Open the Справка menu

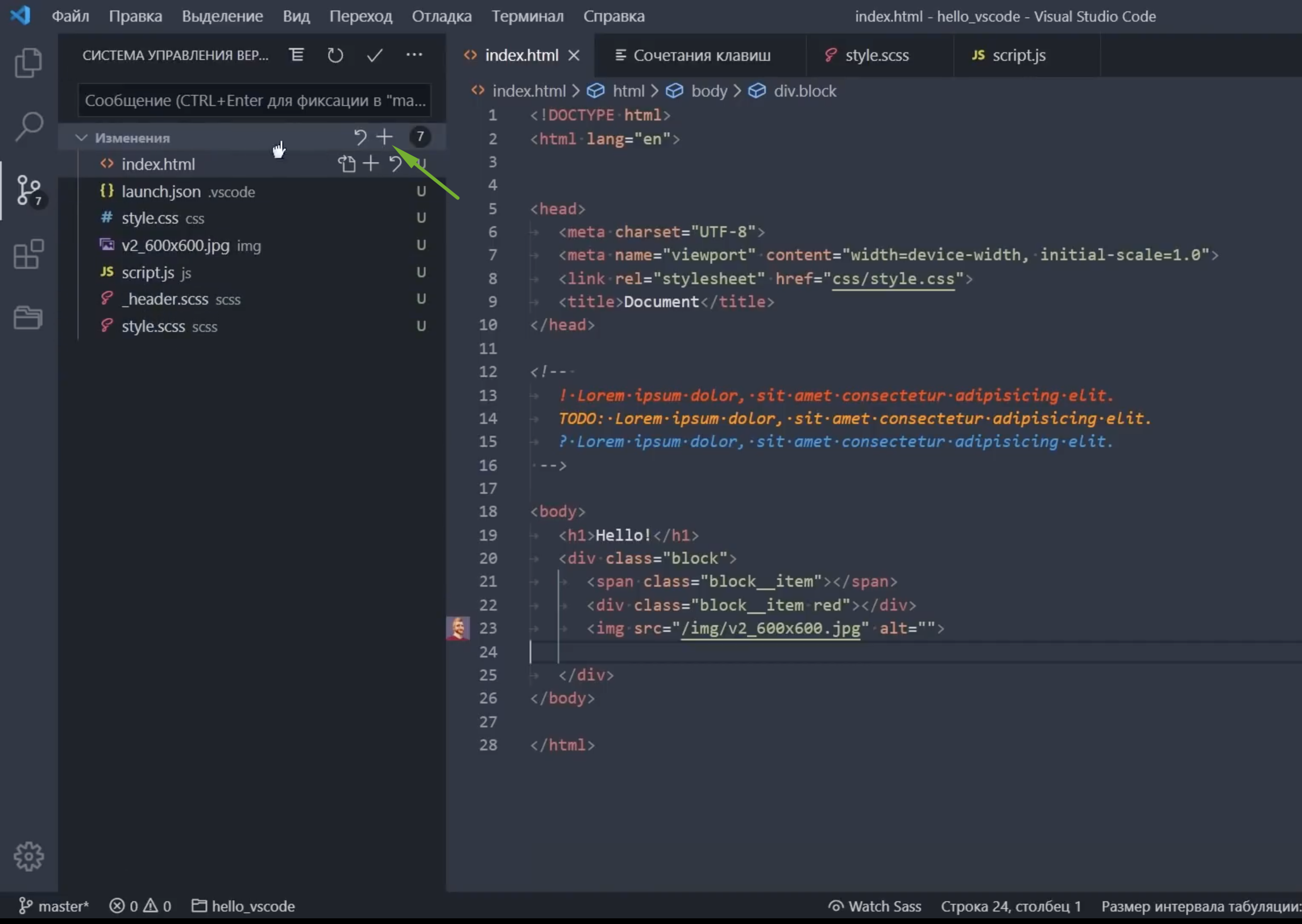click(x=613, y=16)
